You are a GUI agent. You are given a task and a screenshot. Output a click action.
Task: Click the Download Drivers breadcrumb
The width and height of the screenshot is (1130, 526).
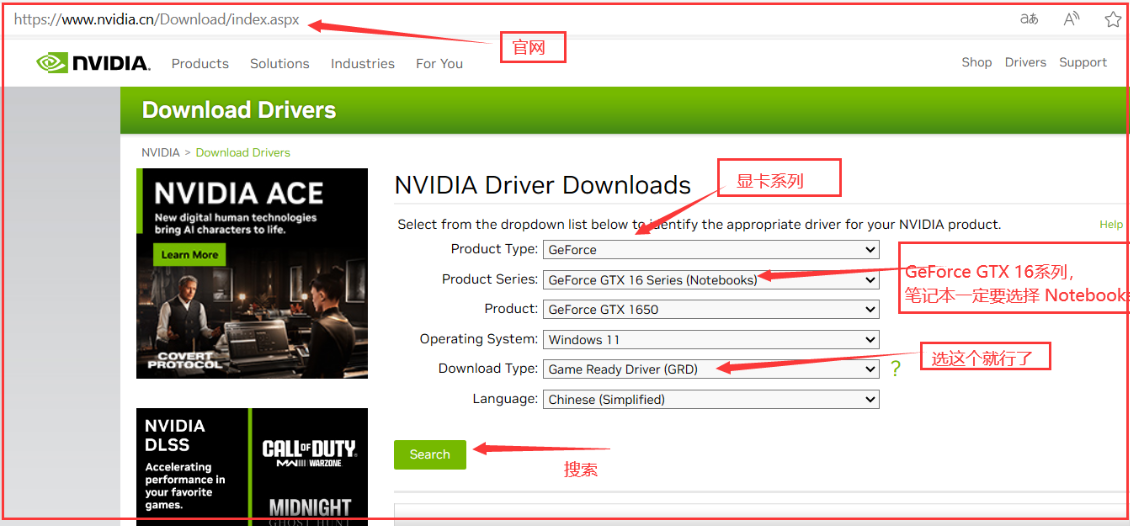click(243, 153)
